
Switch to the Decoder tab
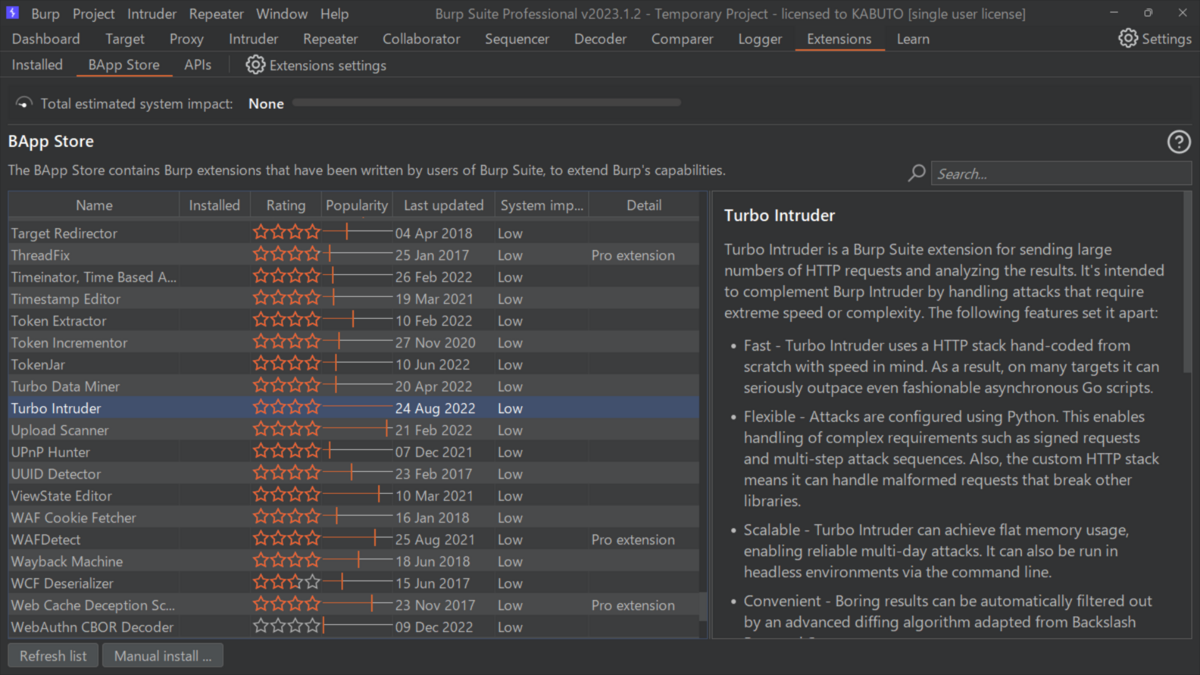tap(599, 39)
